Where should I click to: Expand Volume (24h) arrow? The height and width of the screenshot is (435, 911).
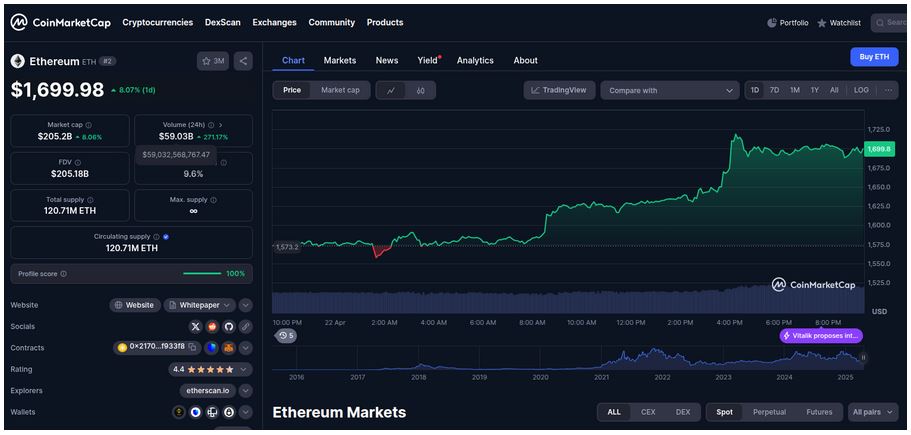pyautogui.click(x=221, y=125)
